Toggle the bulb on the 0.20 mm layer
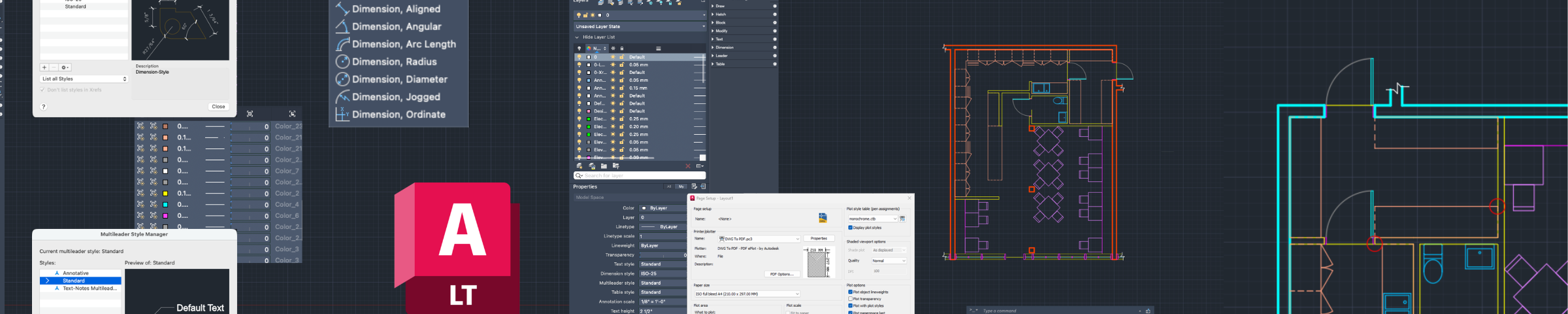The height and width of the screenshot is (314, 1568). (x=579, y=127)
